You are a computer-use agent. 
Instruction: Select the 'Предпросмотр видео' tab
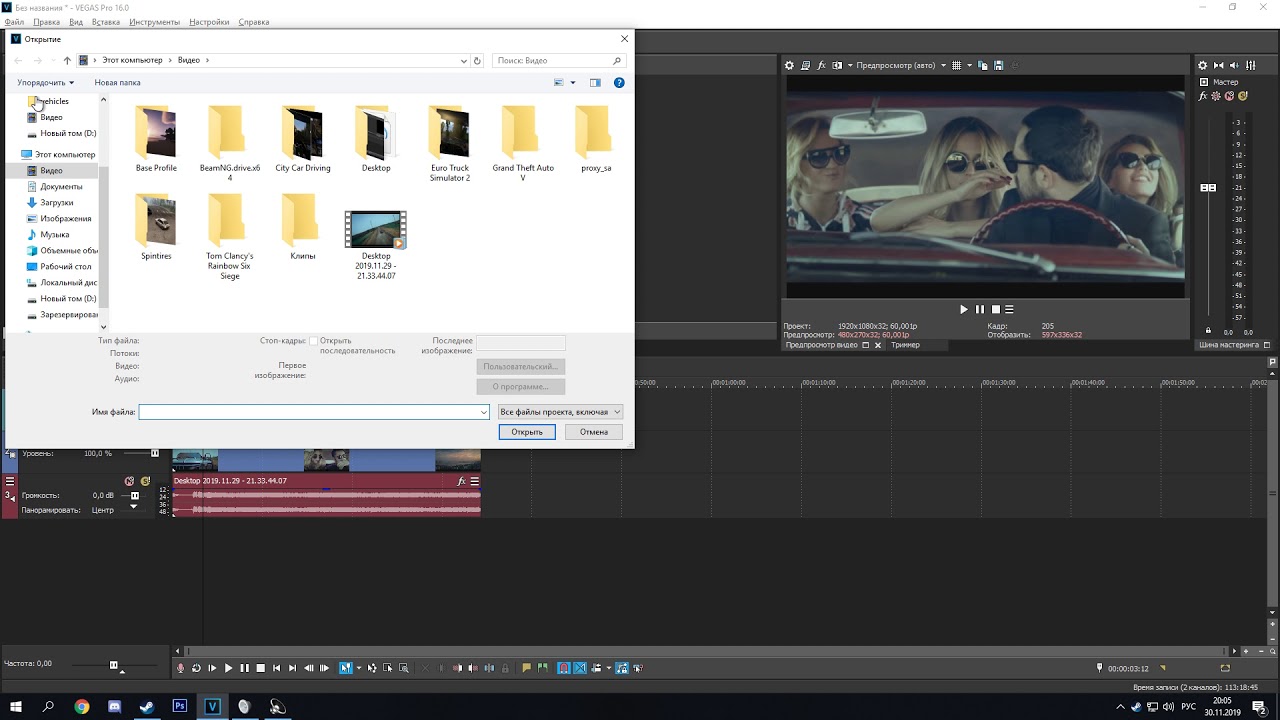(x=822, y=345)
